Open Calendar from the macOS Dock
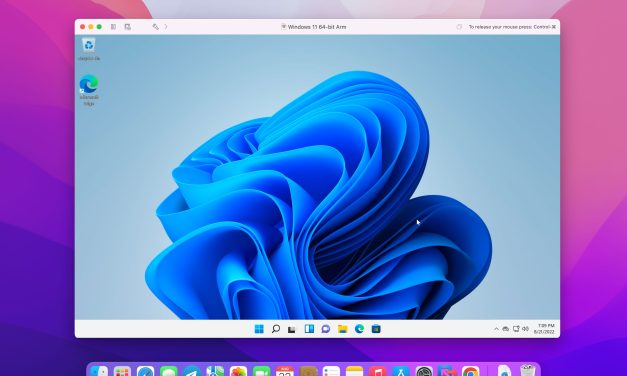 click(285, 371)
